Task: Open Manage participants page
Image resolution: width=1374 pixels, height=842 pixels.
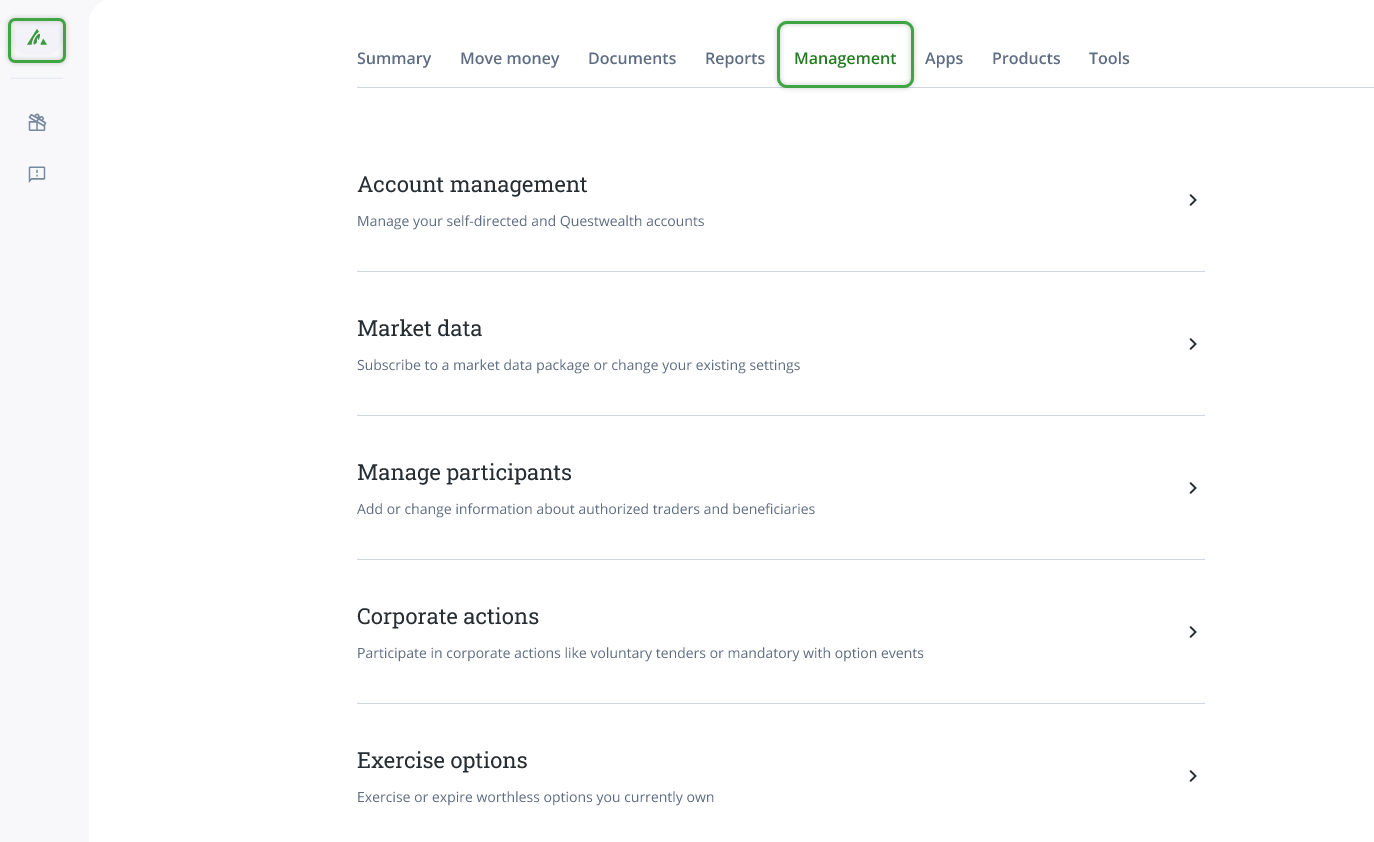Action: pos(464,472)
